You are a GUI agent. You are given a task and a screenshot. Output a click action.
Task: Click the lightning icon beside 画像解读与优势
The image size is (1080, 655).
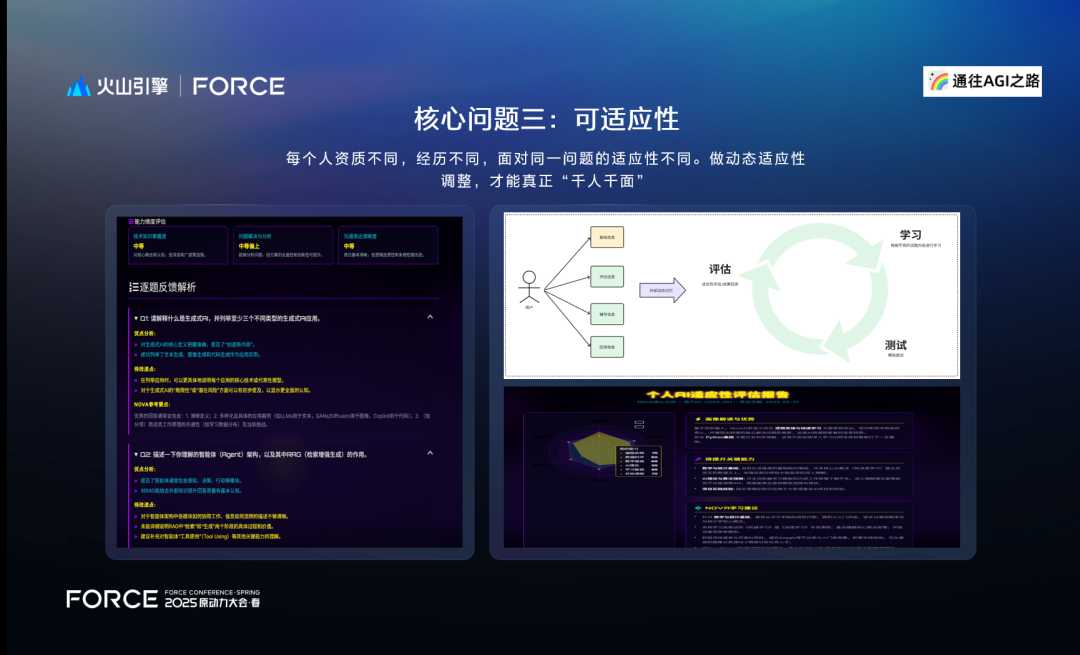[698, 419]
